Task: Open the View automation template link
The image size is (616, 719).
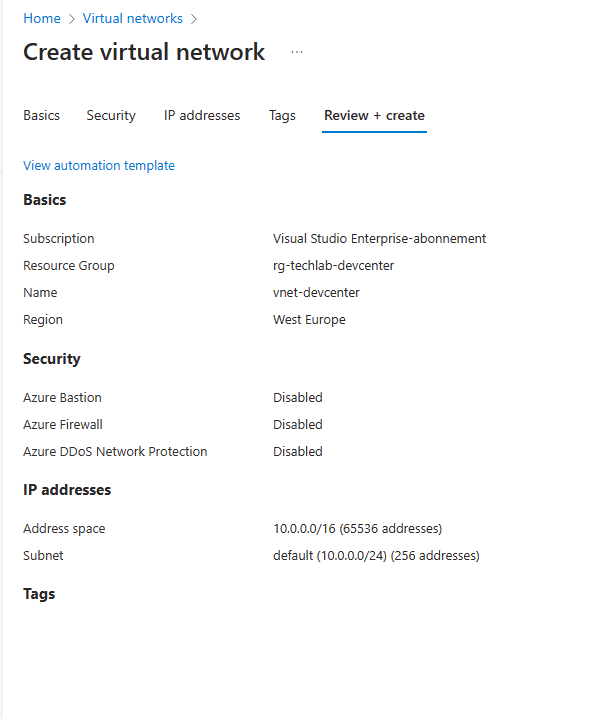Action: pyautogui.click(x=99, y=165)
